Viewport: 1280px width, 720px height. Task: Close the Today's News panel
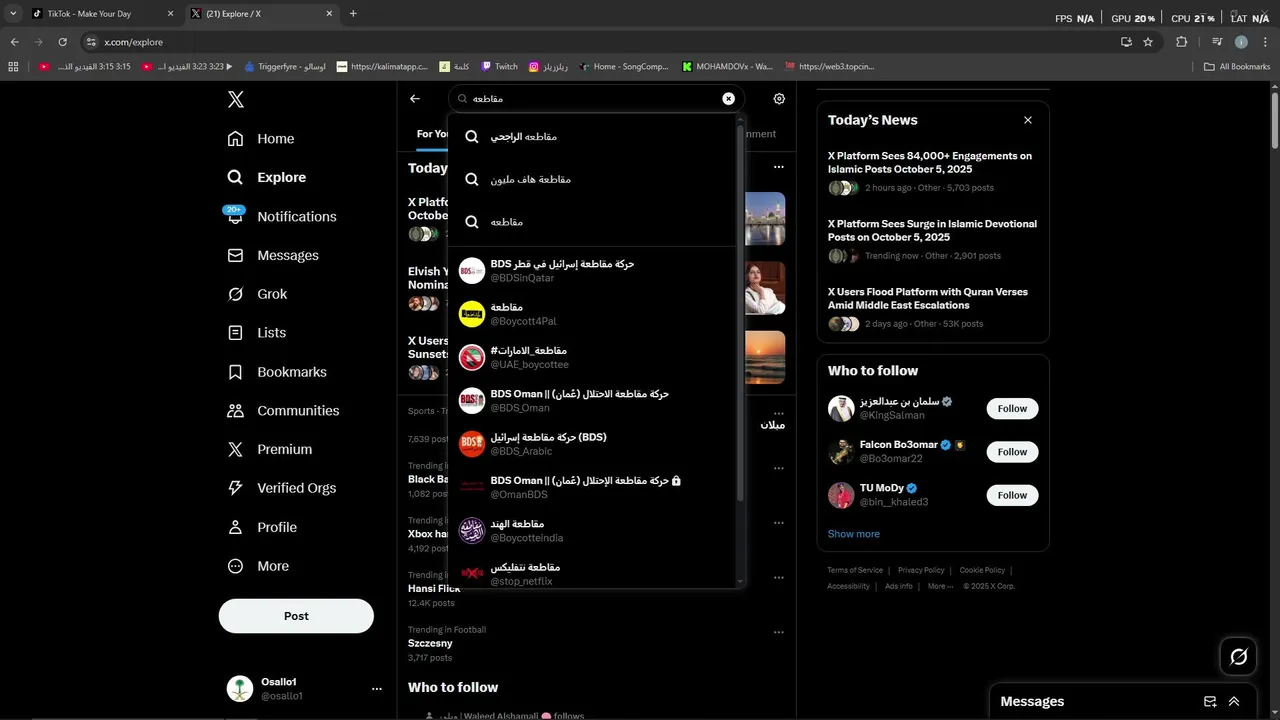pos(1028,120)
